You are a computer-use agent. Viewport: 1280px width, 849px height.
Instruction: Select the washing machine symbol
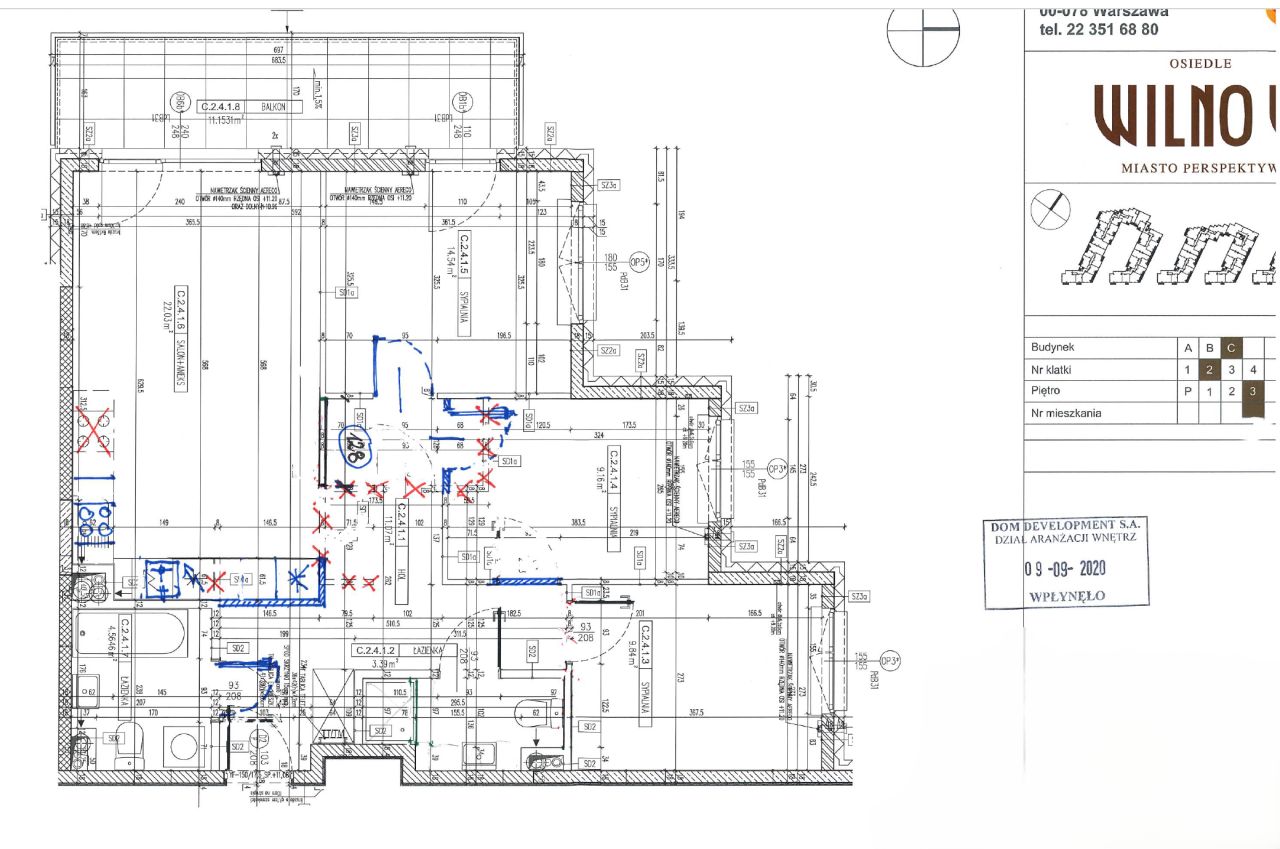(x=184, y=747)
